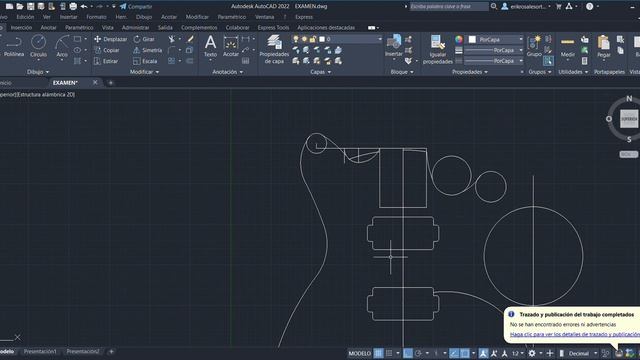
Task: Toggle 2D object snap in status bar
Action: [x=464, y=353]
